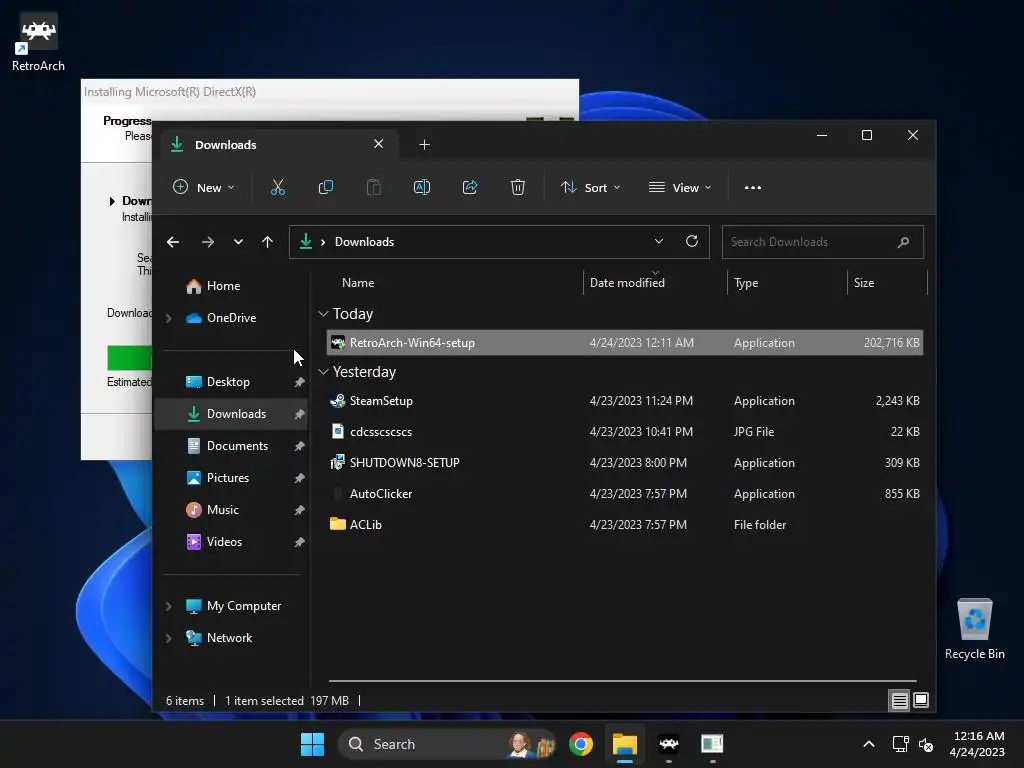Open Desktop in the sidebar
1024x768 pixels.
pos(228,382)
